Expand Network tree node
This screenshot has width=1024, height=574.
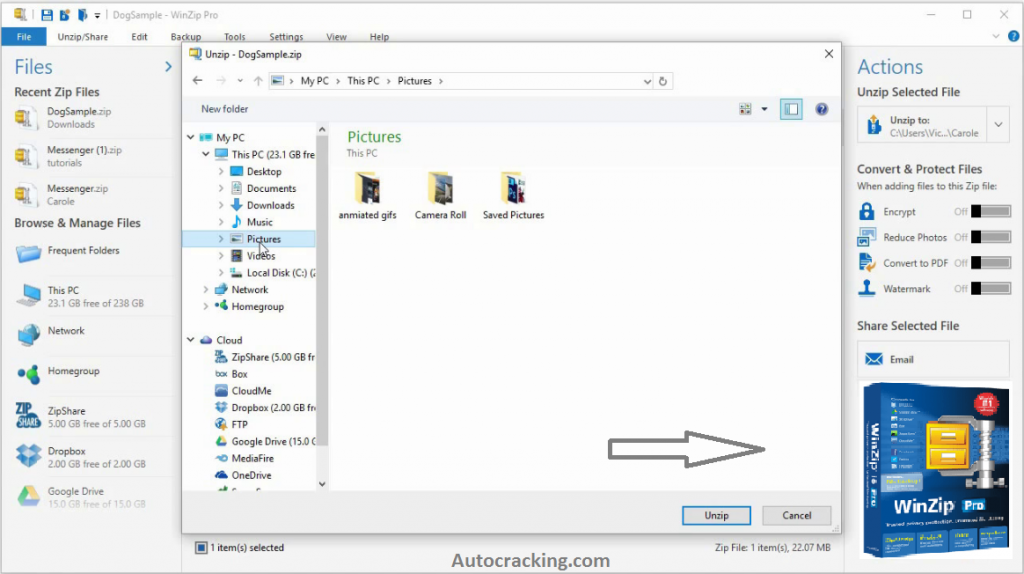coord(206,289)
